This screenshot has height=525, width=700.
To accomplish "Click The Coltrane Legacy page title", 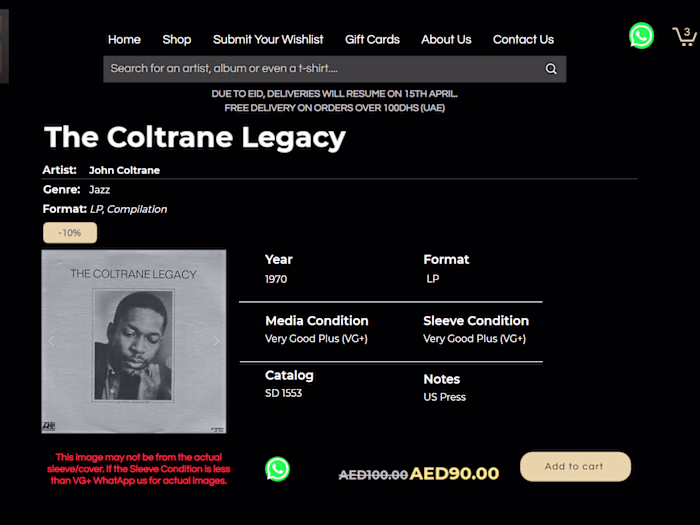I will point(195,137).
